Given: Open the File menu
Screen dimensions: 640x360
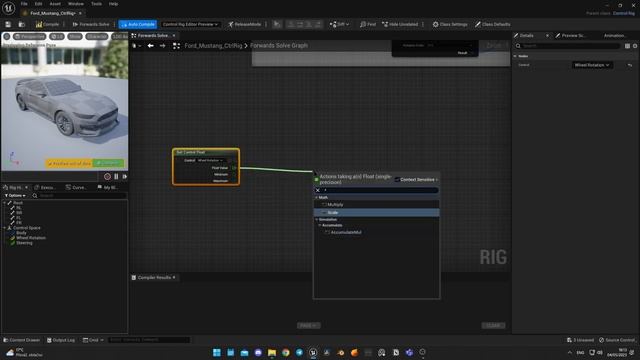Looking at the screenshot, I should coord(24,4).
